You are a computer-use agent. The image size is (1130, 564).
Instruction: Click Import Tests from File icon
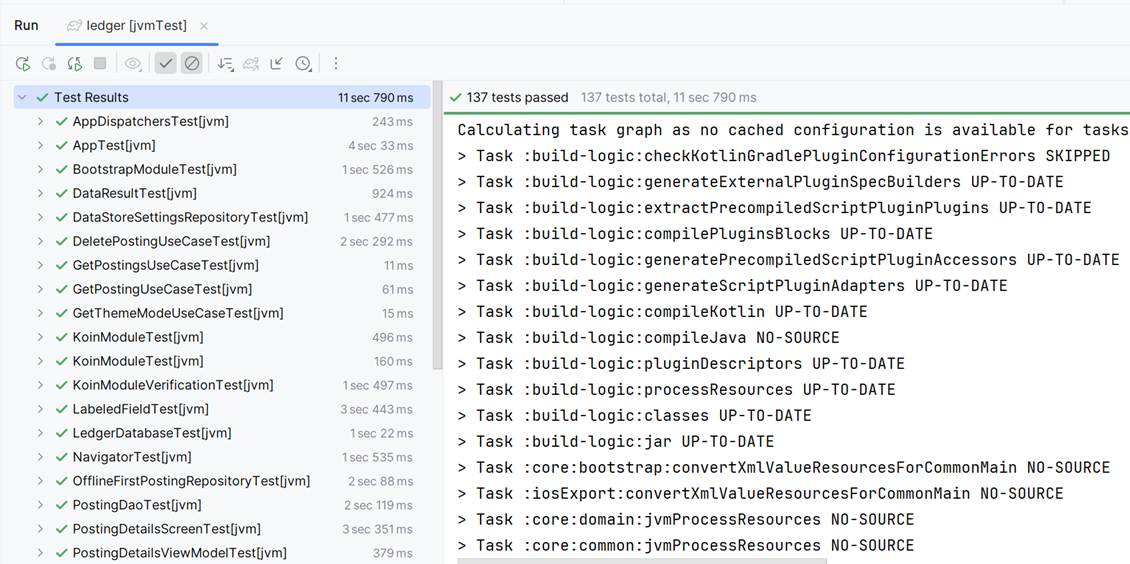point(277,63)
